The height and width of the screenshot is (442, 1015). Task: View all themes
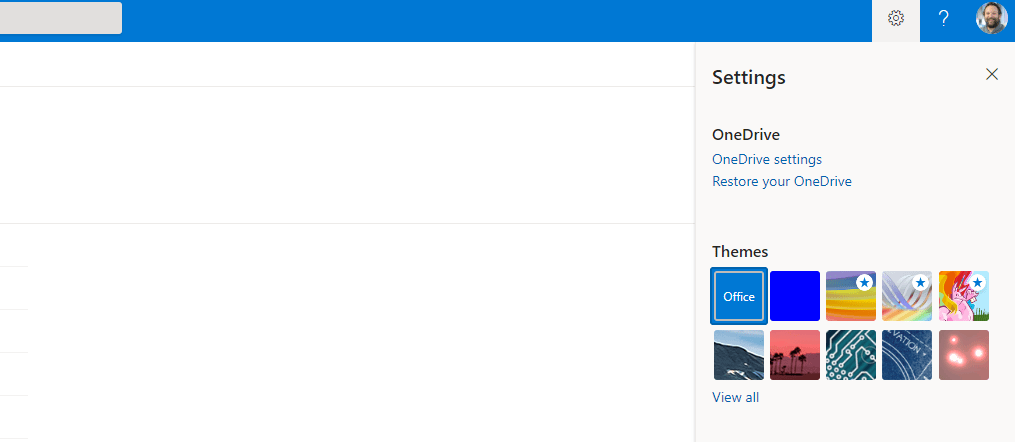click(x=735, y=397)
